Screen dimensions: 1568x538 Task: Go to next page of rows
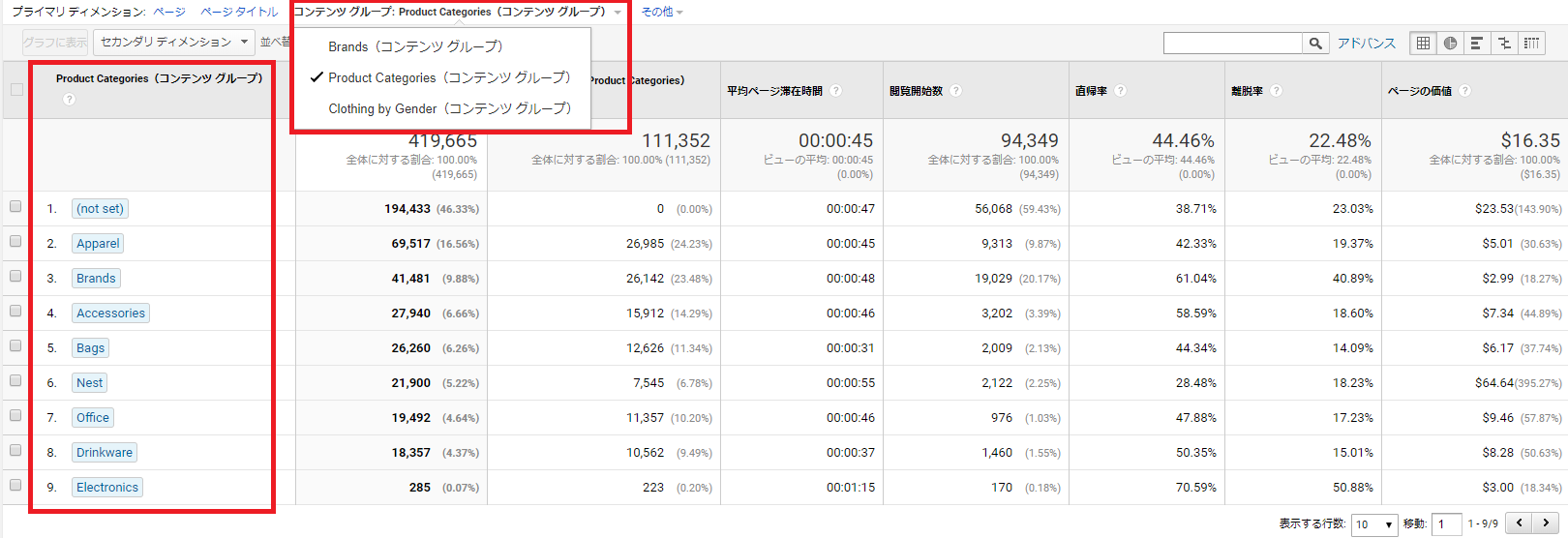pyautogui.click(x=1546, y=523)
